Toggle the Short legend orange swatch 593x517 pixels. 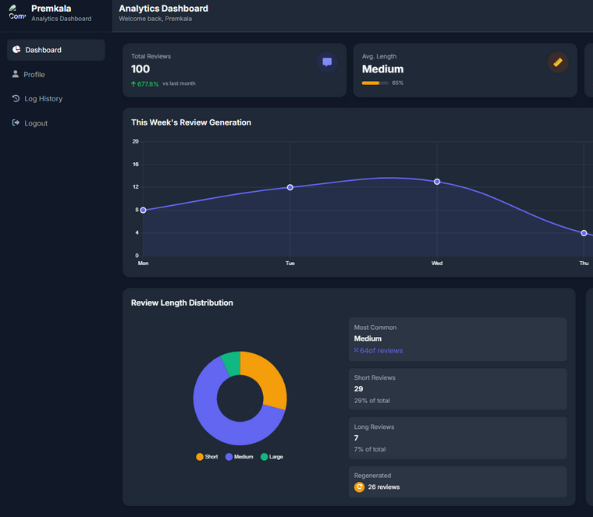tap(200, 457)
